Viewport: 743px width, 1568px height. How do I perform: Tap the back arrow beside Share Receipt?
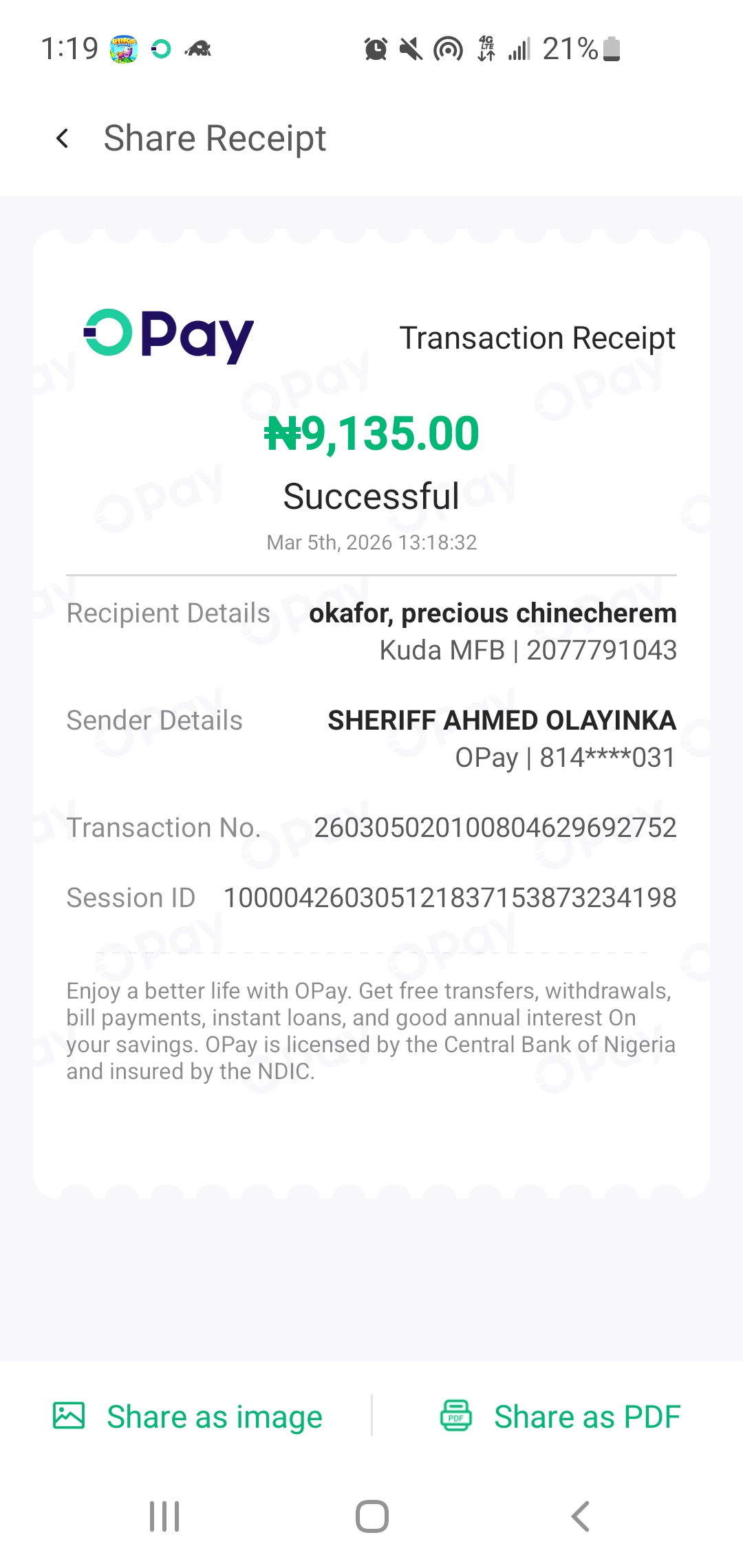tap(63, 139)
